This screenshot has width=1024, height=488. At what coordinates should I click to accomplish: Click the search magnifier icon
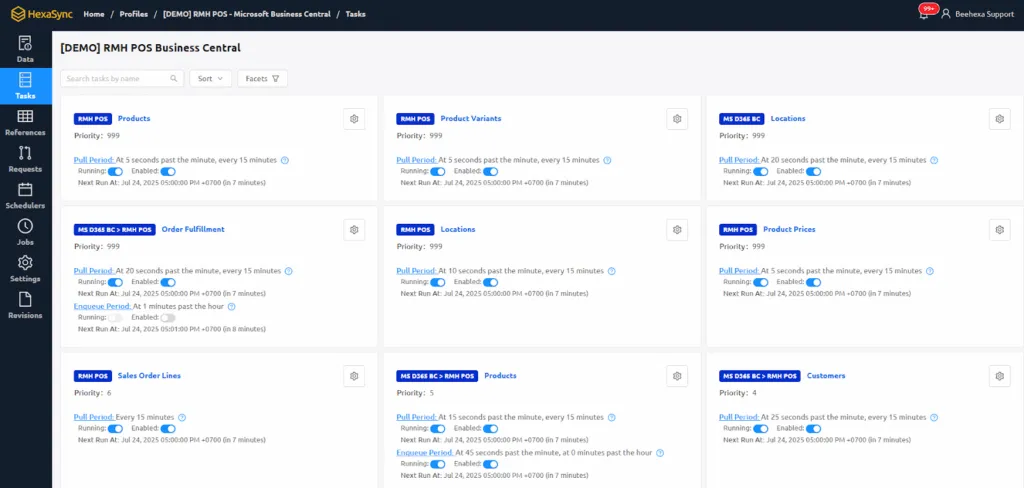click(174, 78)
